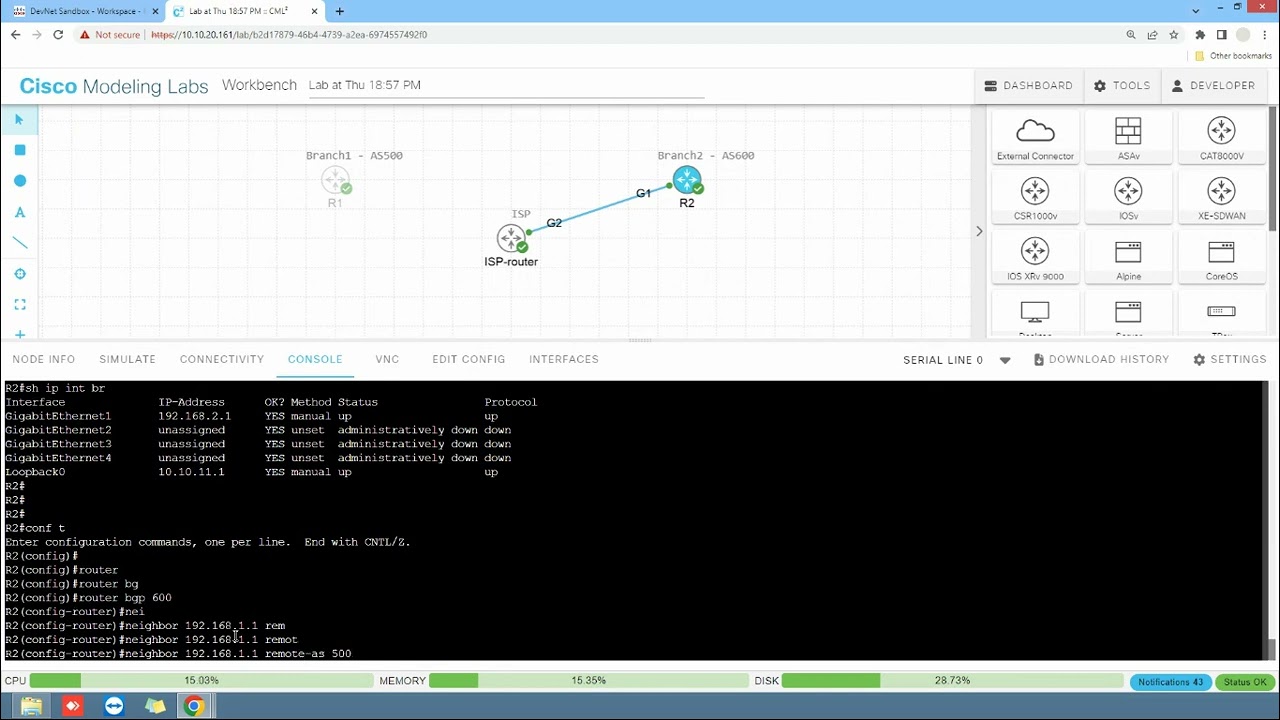Viewport: 1280px width, 720px height.
Task: Open the TOOLS menu
Action: (1122, 86)
